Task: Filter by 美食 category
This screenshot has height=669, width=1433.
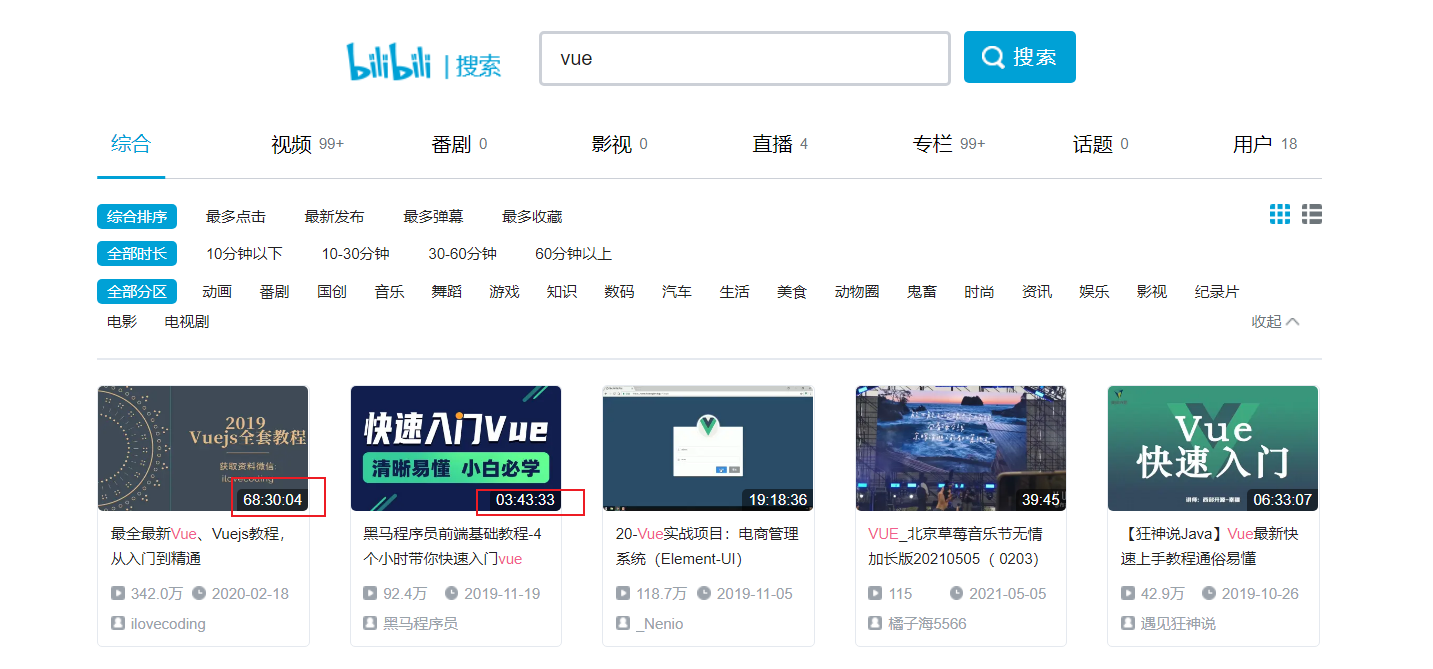Action: coord(792,292)
